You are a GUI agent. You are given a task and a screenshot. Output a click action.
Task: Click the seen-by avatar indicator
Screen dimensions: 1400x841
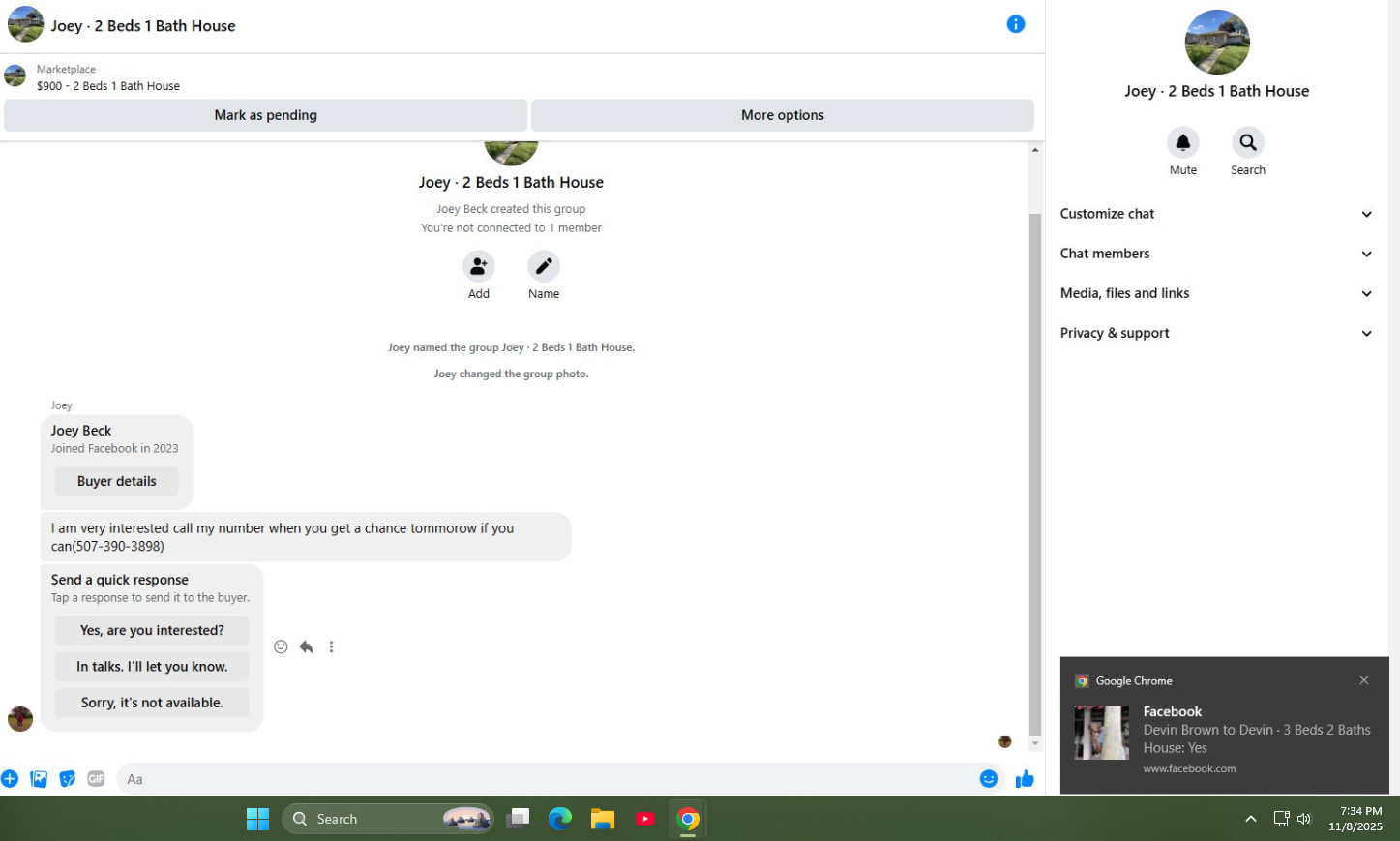click(1004, 741)
